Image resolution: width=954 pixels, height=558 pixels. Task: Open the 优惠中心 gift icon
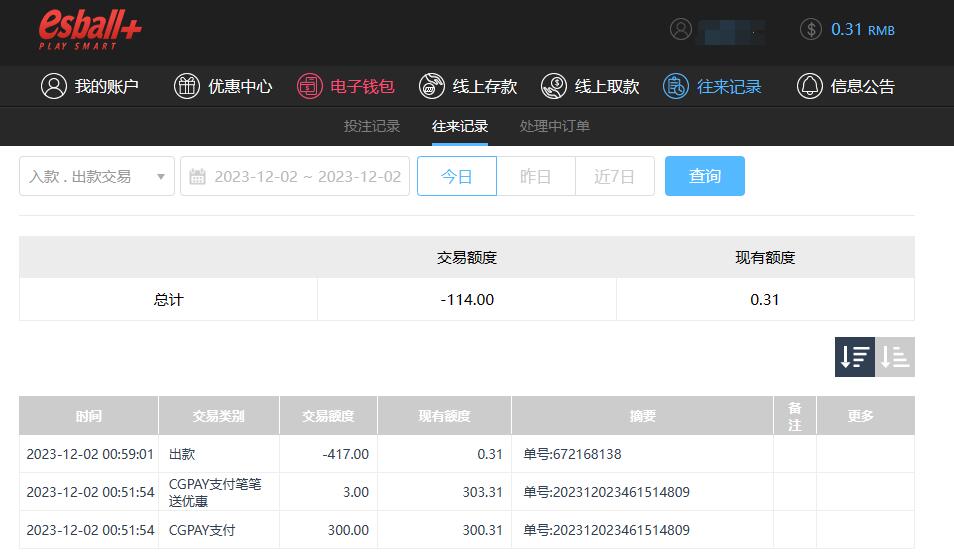[x=187, y=86]
